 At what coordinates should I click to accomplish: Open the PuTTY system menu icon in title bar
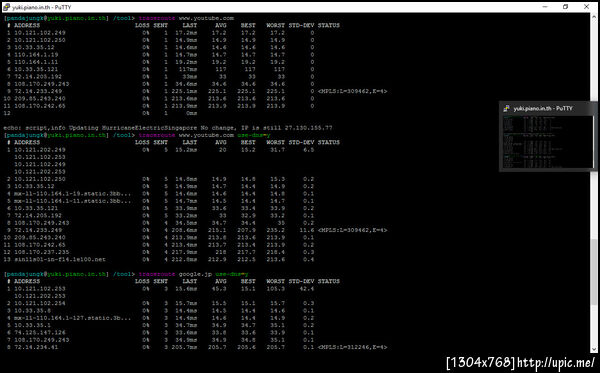click(6, 7)
